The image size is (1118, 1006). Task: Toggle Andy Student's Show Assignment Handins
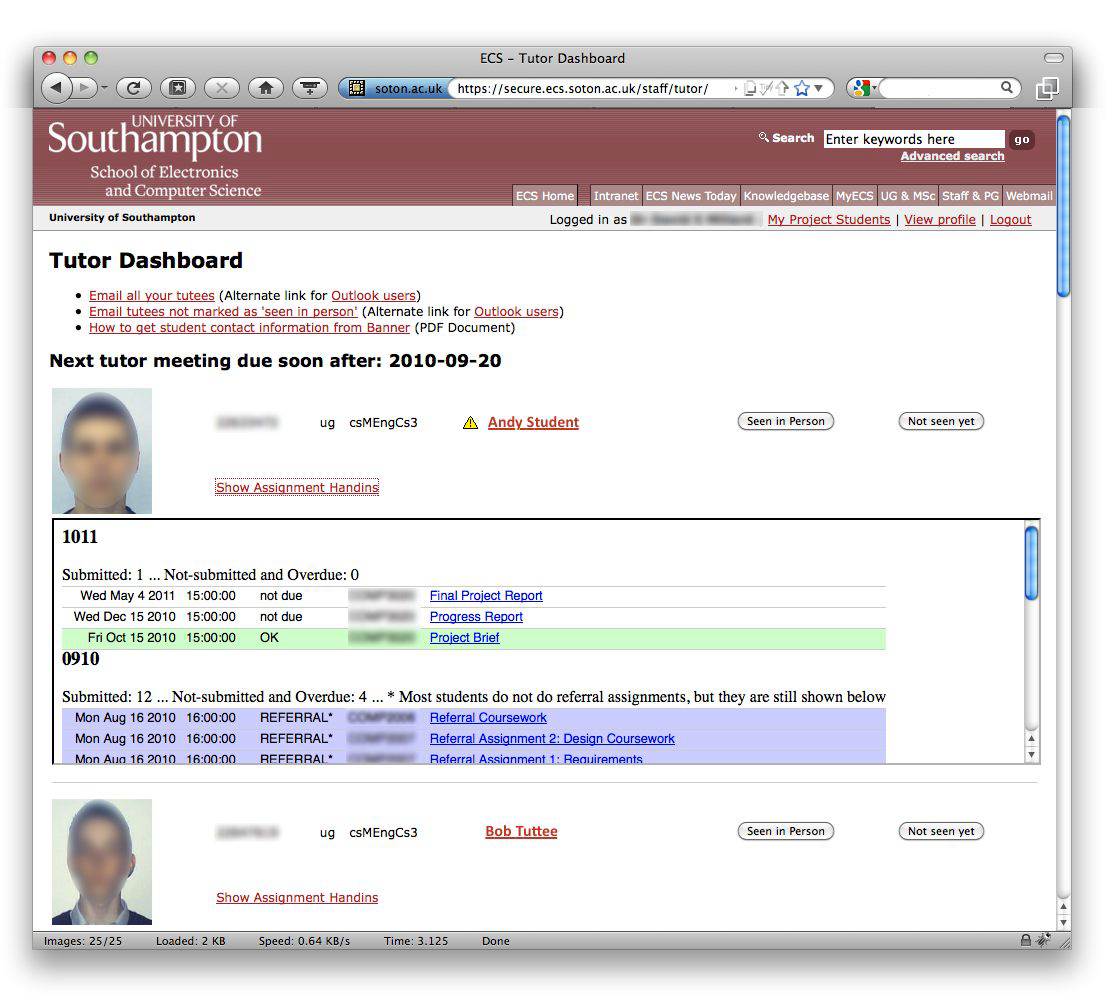point(297,487)
